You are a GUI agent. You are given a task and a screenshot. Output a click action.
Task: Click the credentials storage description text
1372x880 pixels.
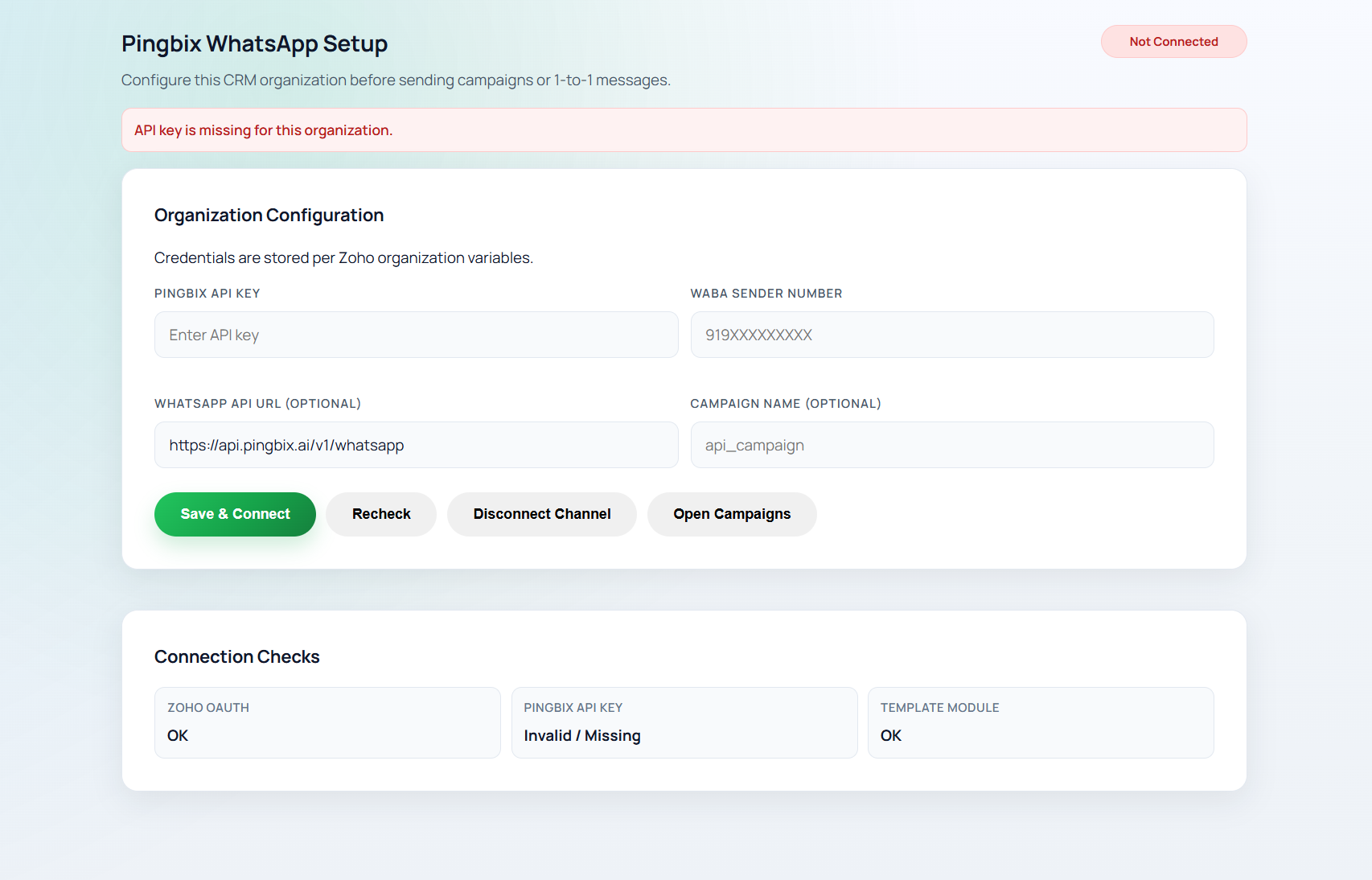[343, 257]
